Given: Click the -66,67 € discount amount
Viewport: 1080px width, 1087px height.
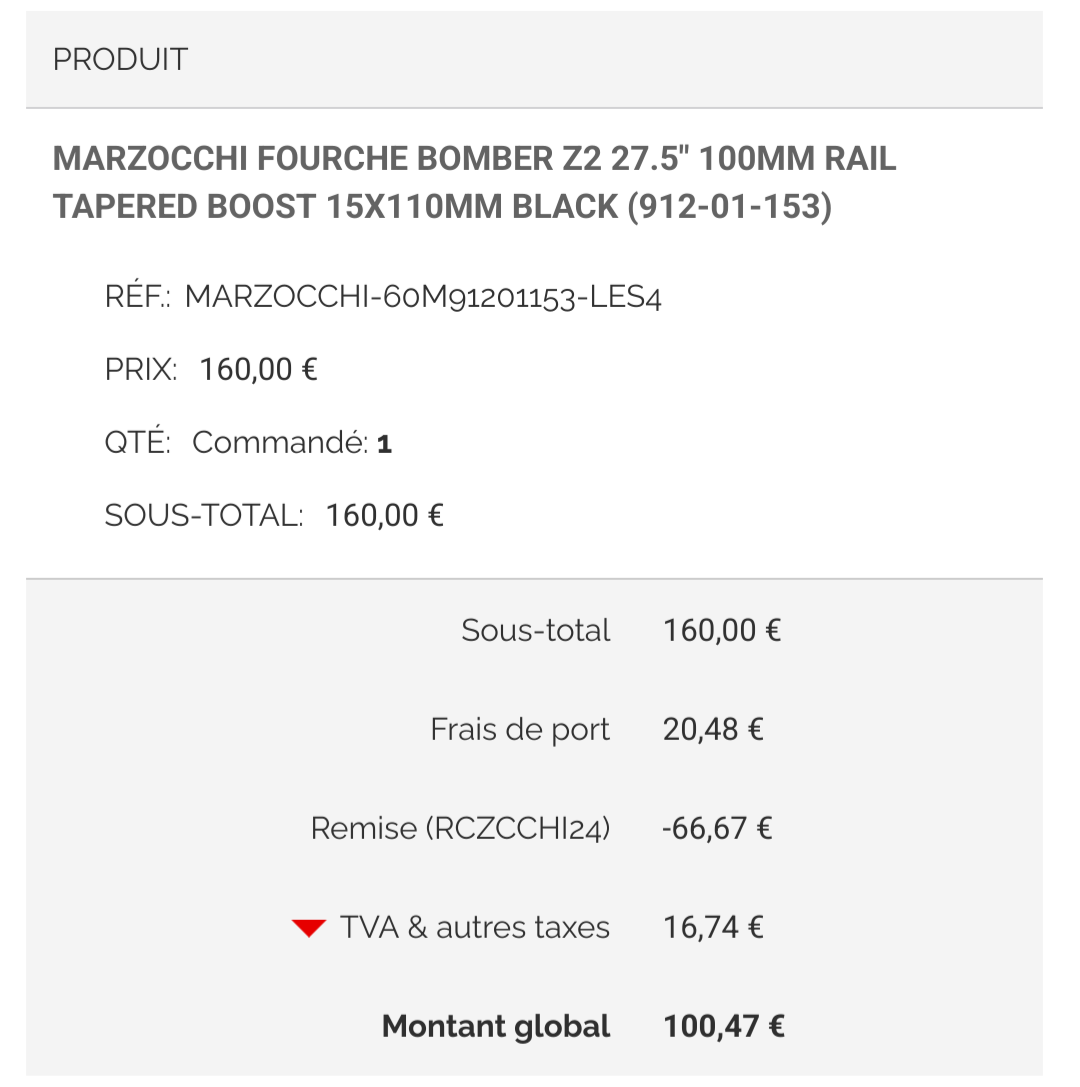Looking at the screenshot, I should click(x=717, y=829).
